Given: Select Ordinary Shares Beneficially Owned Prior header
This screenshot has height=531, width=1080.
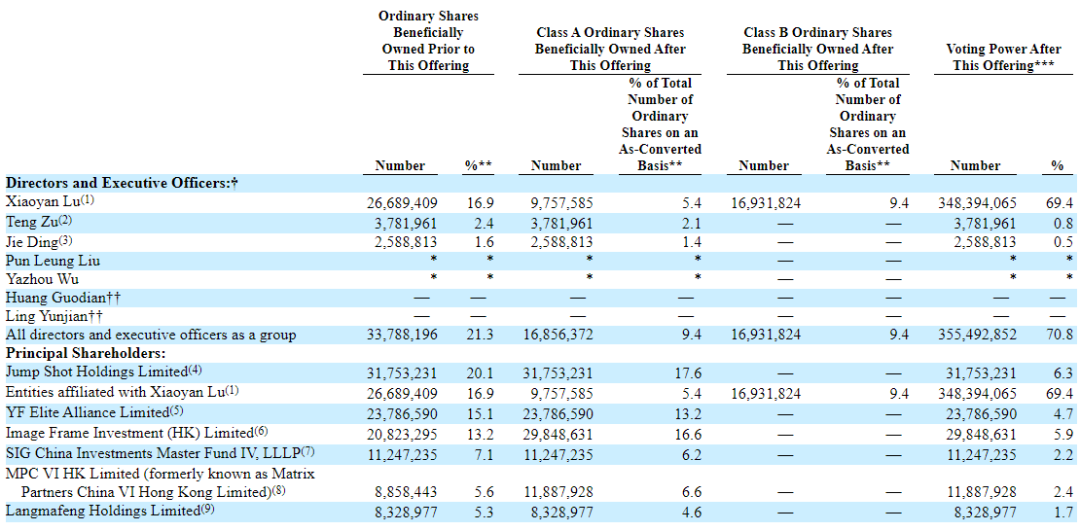Looking at the screenshot, I should [428, 41].
